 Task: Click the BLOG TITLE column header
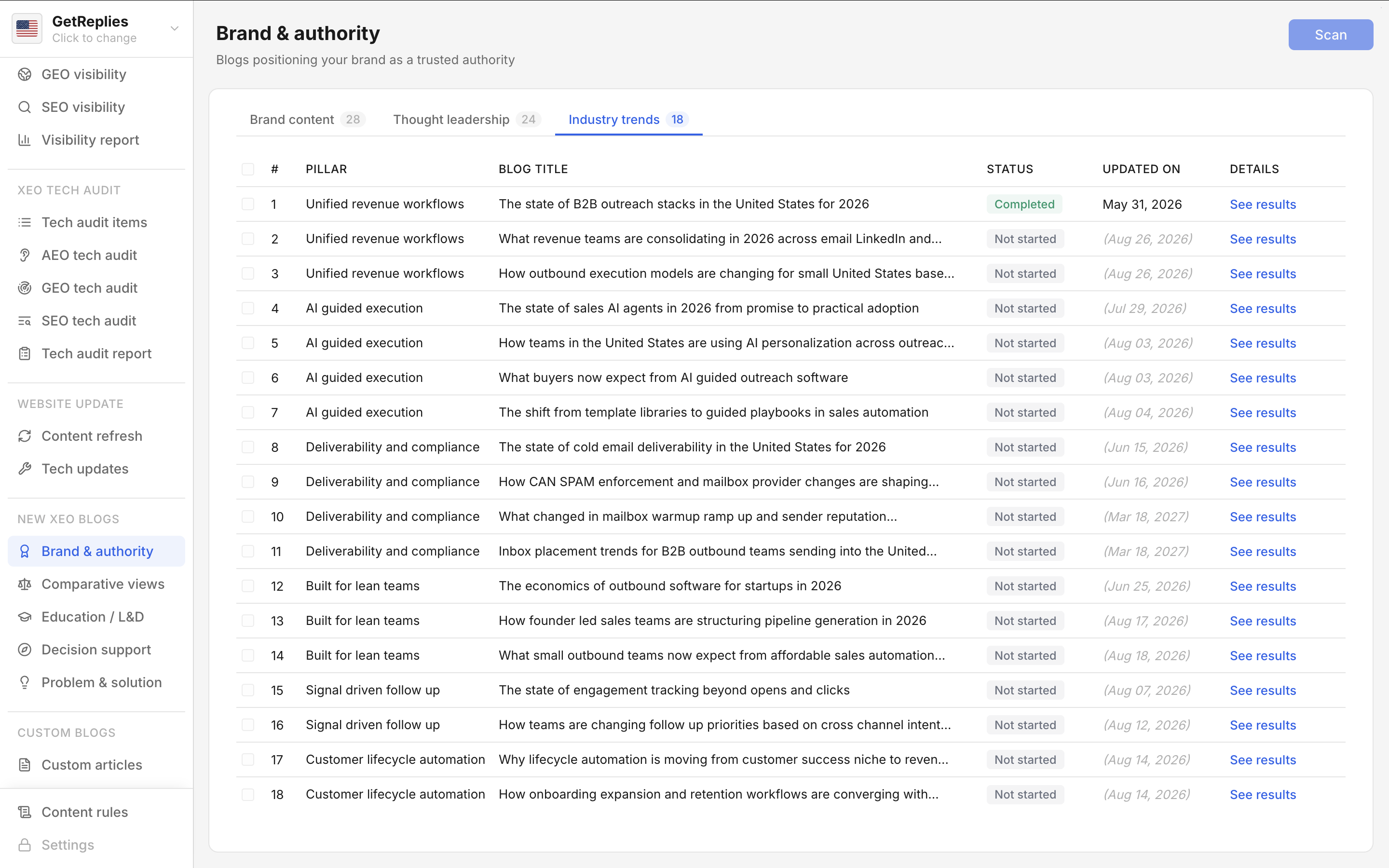pyautogui.click(x=533, y=169)
